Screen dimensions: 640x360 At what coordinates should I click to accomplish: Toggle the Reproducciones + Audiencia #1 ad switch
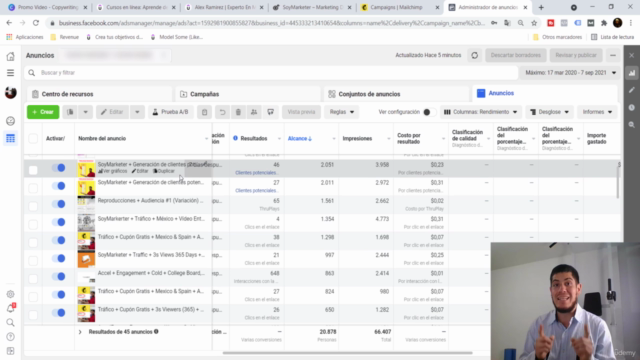(58, 204)
